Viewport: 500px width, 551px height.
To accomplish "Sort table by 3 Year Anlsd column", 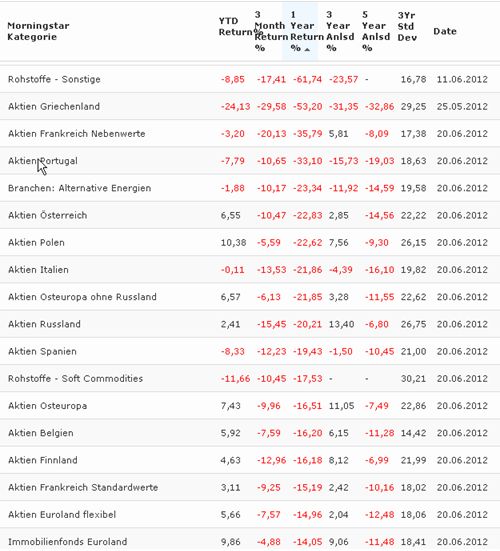I will (x=340, y=31).
